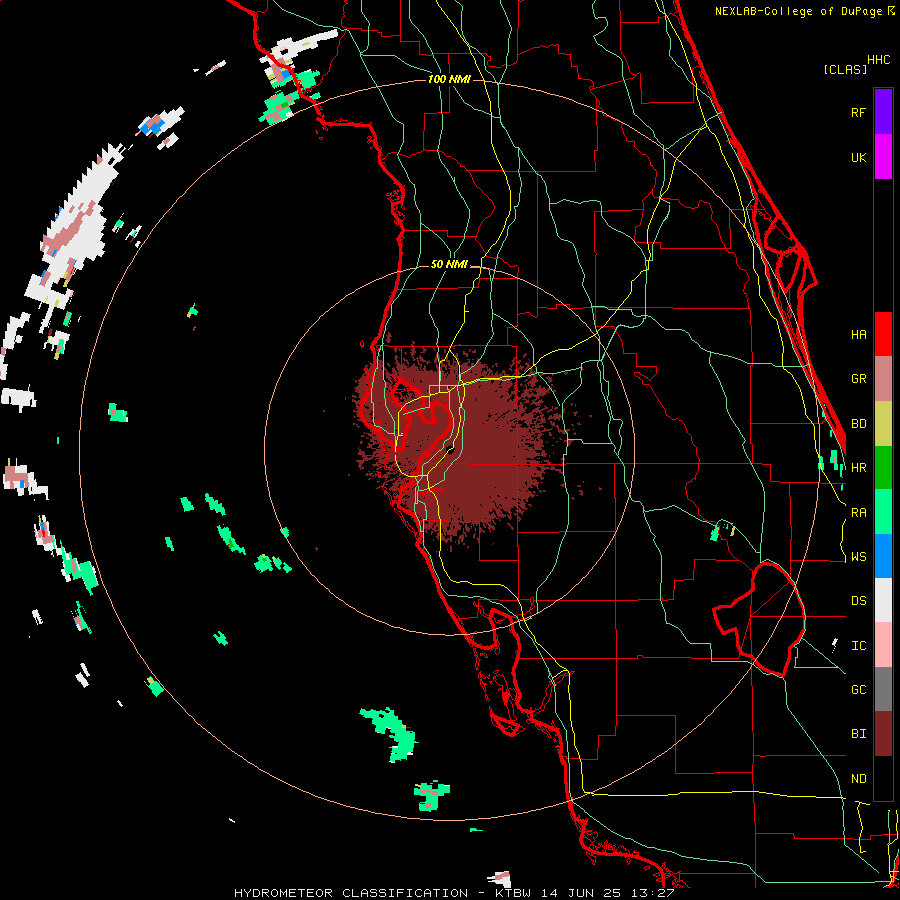
Task: Click the NEXLAB-College of DuPage text
Action: pyautogui.click(x=800, y=11)
